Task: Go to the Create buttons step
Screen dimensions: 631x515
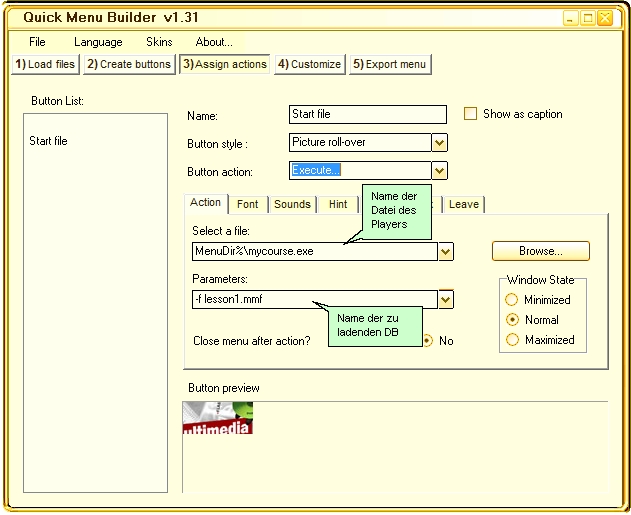Action: coord(128,64)
